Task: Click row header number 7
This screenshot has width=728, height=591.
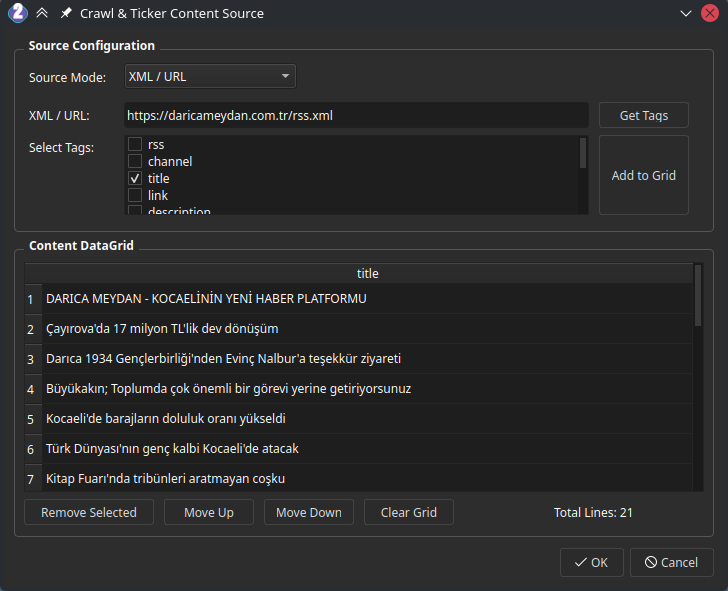Action: 33,478
